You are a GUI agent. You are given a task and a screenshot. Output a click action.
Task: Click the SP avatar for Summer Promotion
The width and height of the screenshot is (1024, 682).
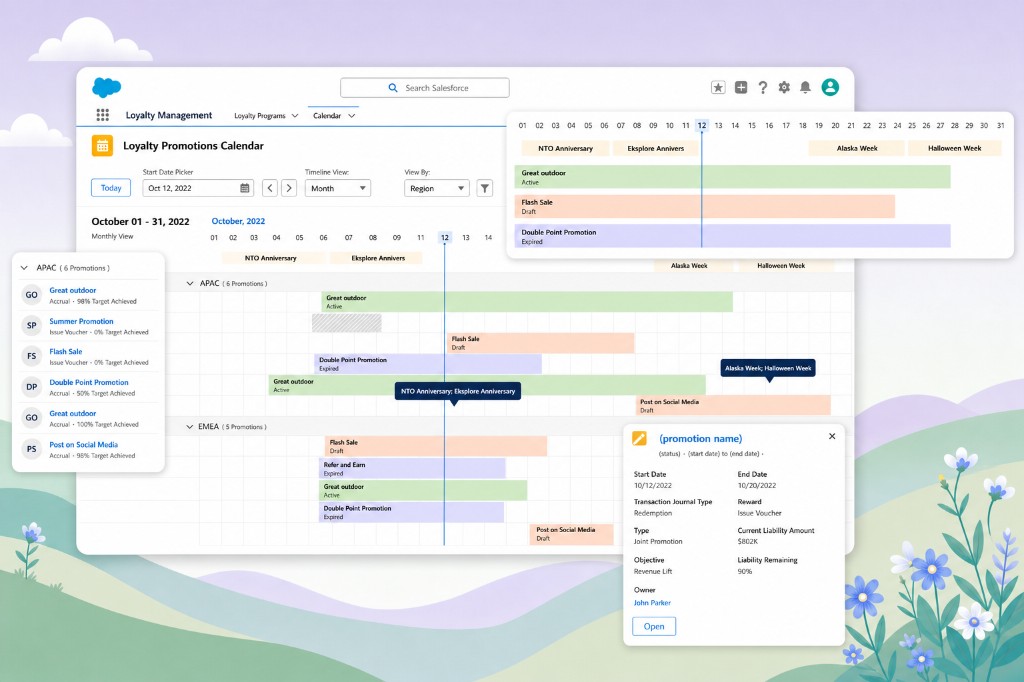coord(31,325)
